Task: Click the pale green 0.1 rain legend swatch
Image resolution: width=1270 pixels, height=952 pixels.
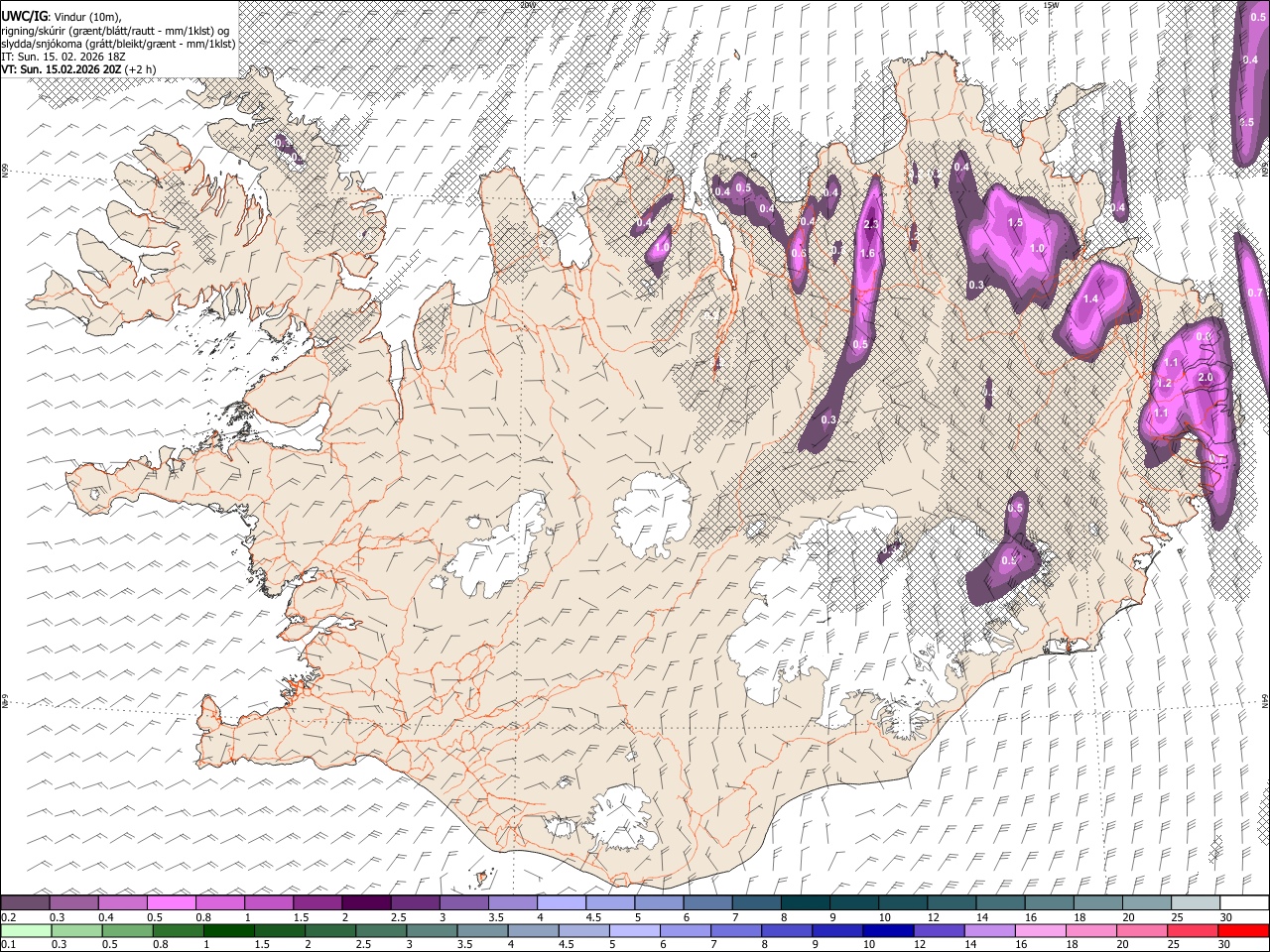Action: tap(28, 930)
